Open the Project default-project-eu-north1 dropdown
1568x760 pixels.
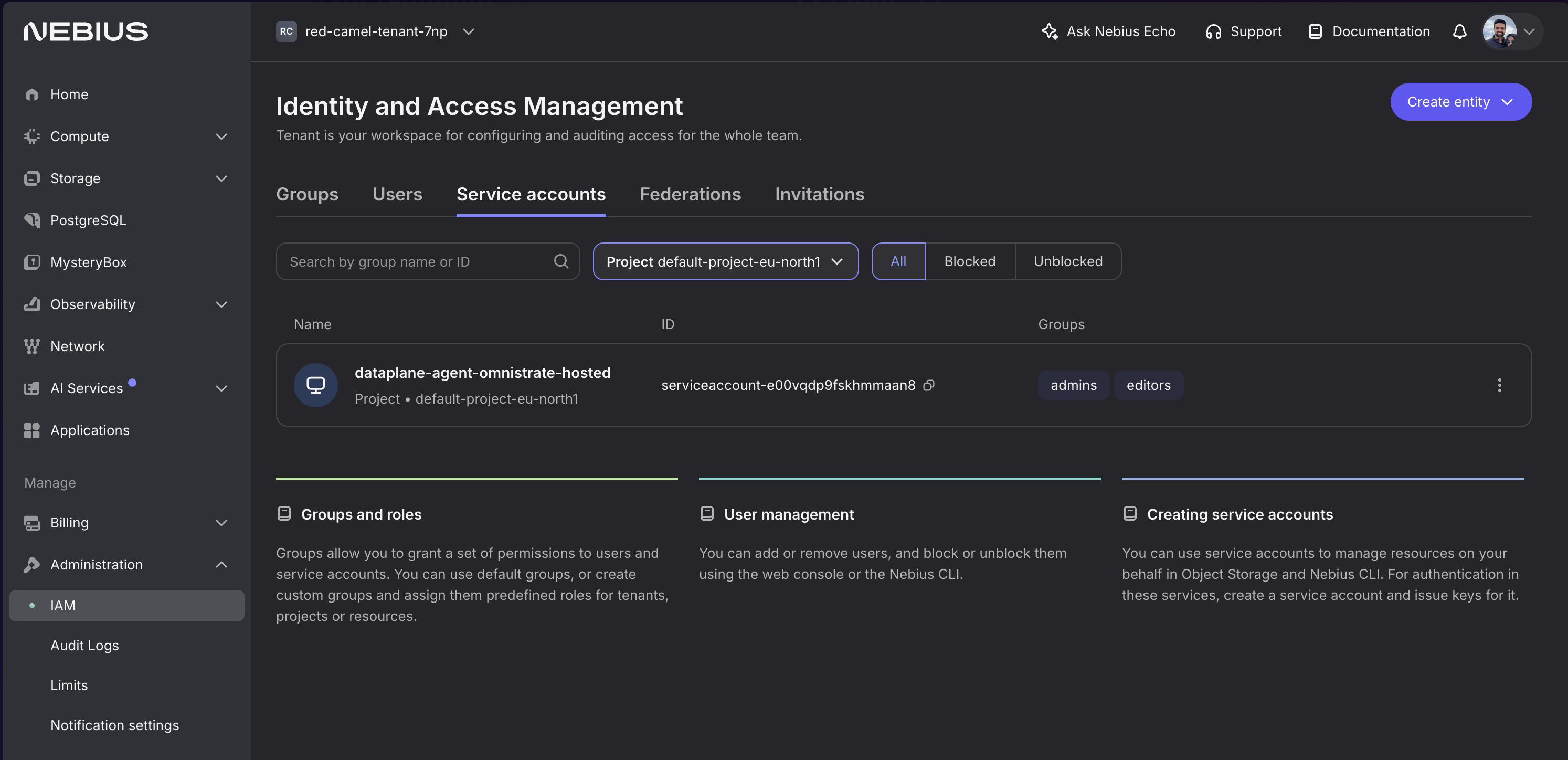(725, 261)
